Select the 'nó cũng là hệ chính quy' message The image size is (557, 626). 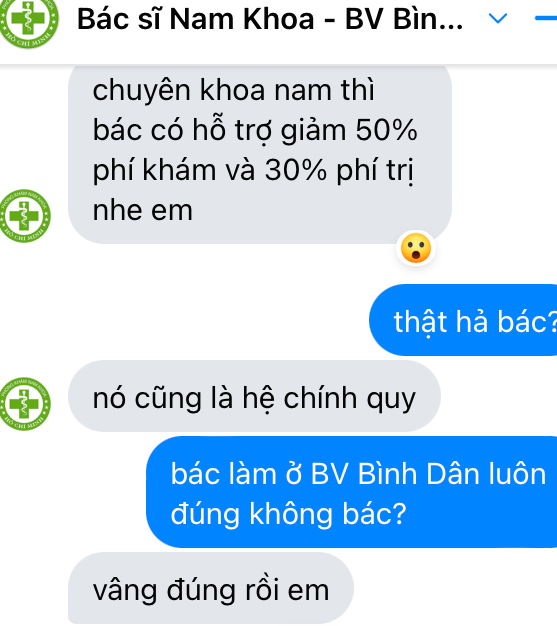[x=254, y=396]
